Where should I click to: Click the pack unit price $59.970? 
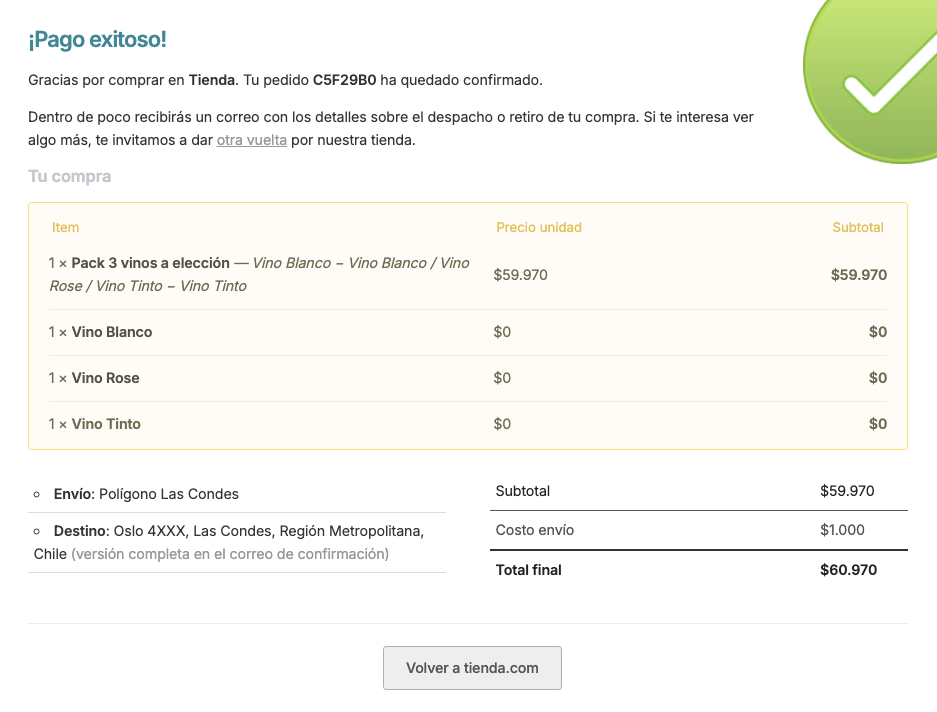click(x=520, y=275)
